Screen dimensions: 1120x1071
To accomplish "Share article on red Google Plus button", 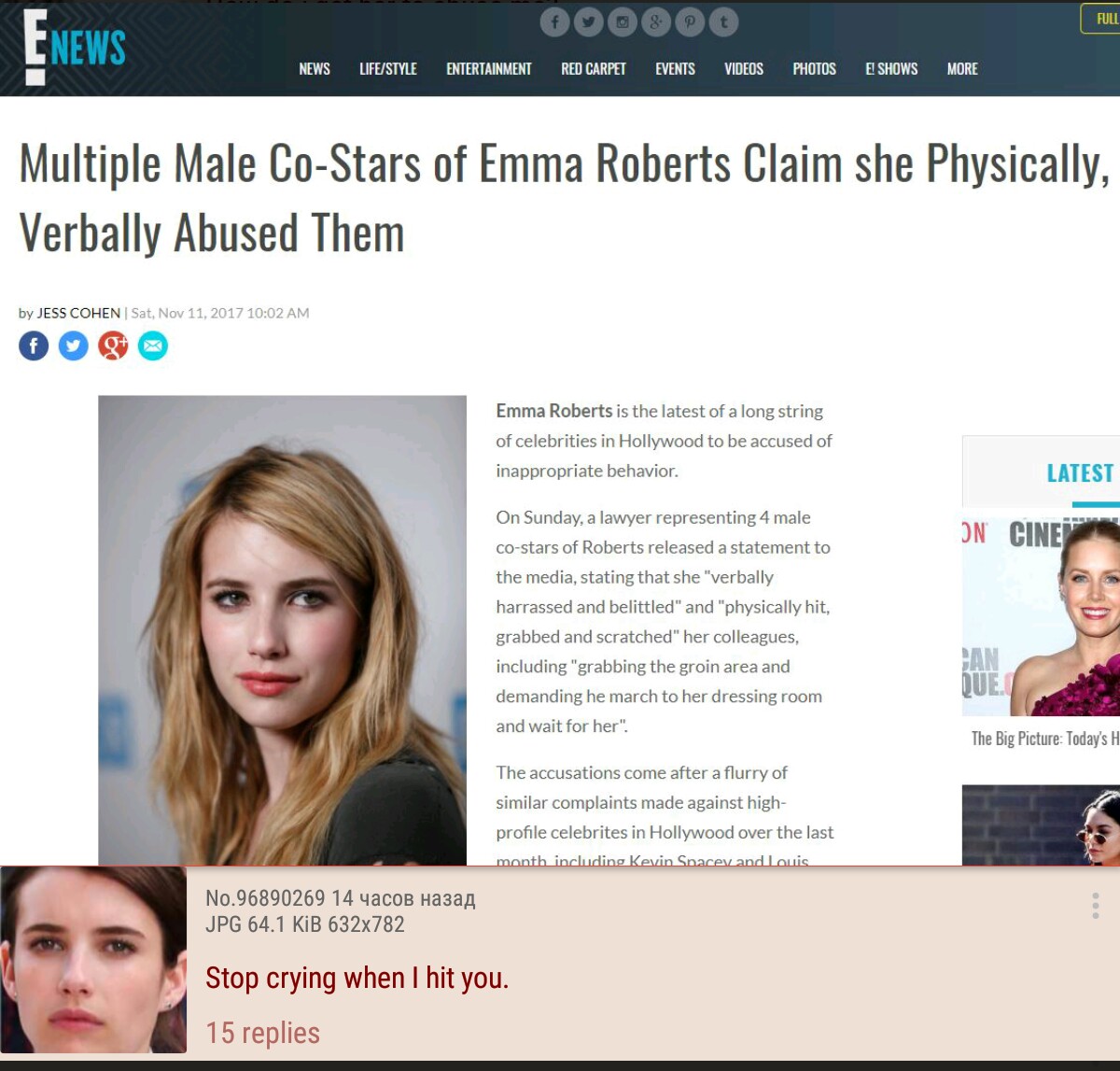I will click(x=113, y=346).
